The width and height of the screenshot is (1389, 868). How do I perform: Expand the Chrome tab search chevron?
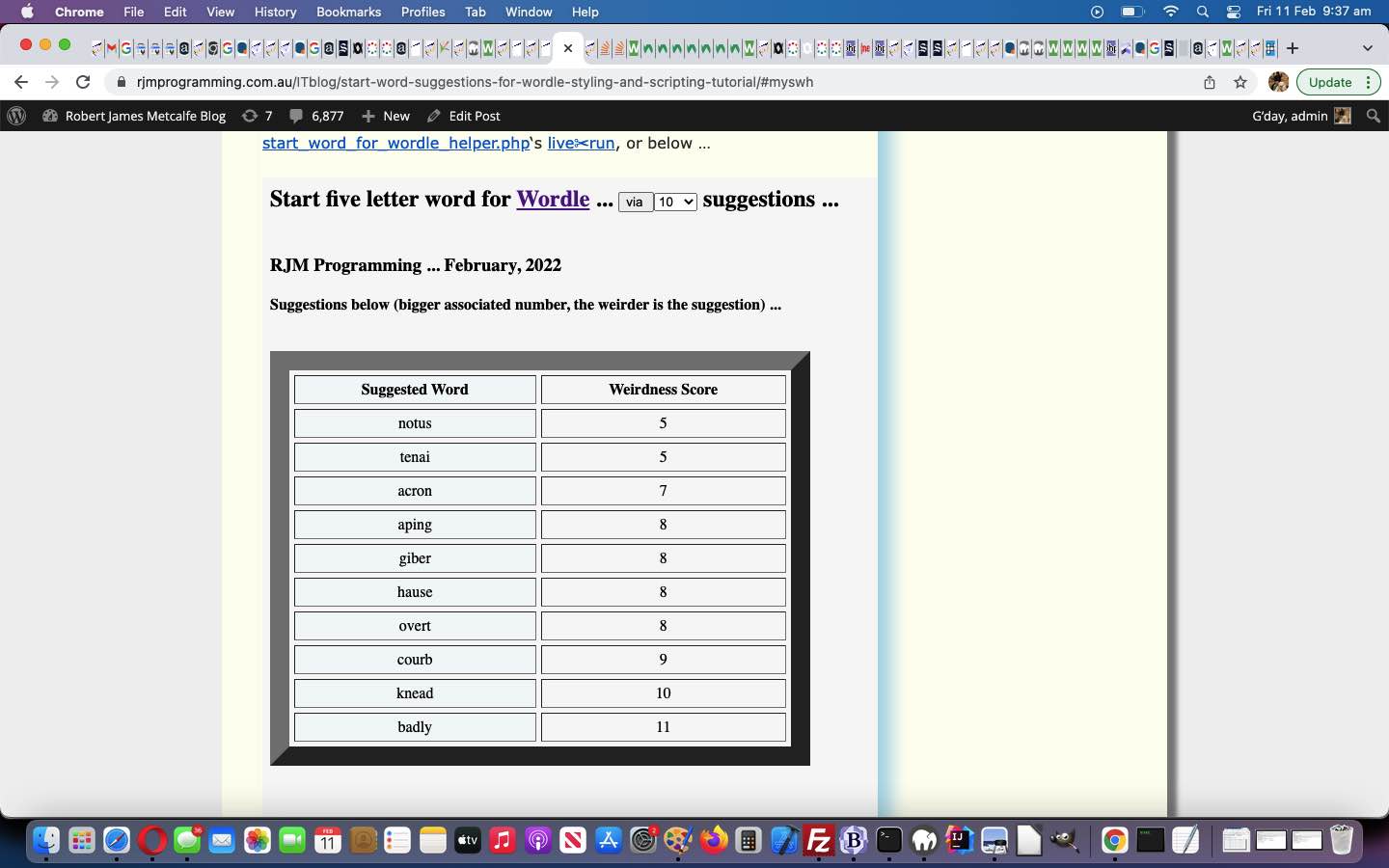1367,47
